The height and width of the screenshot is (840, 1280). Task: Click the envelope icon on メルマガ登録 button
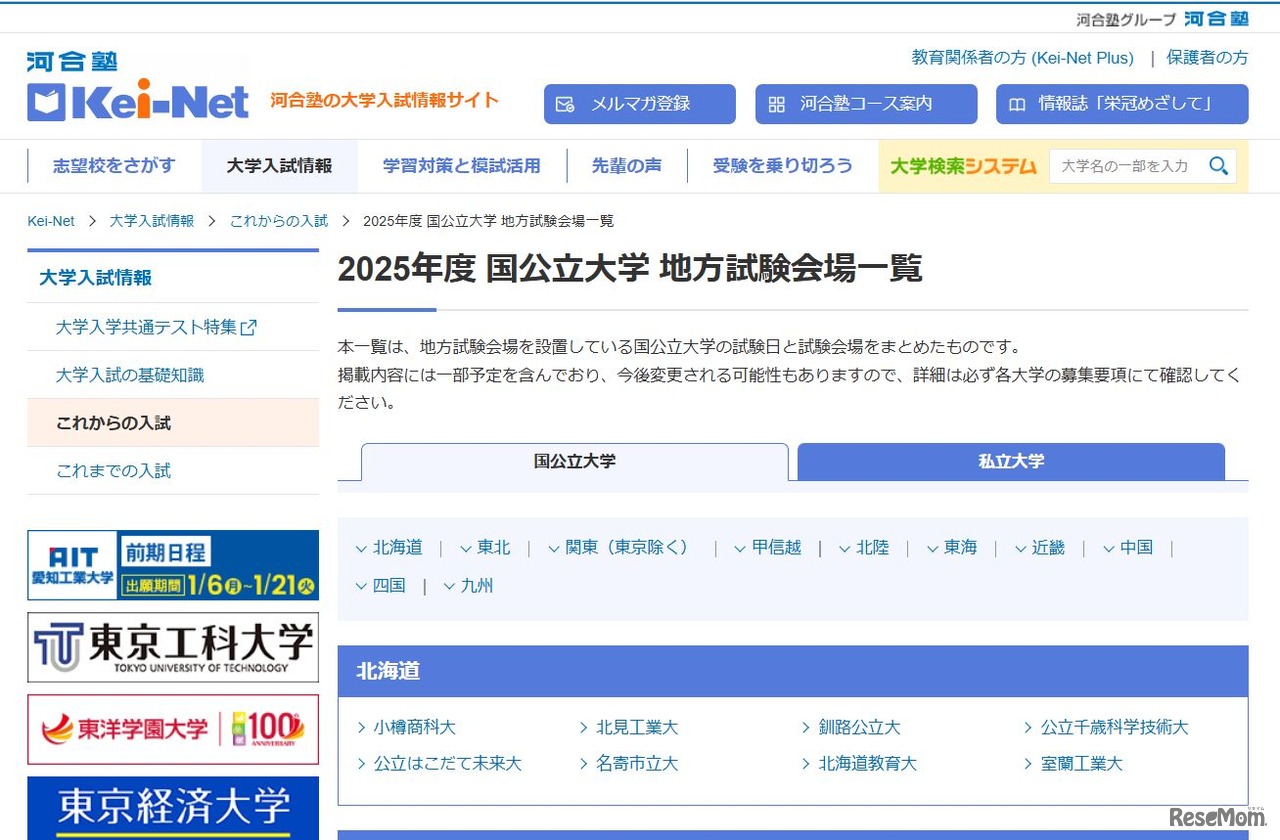click(x=568, y=103)
